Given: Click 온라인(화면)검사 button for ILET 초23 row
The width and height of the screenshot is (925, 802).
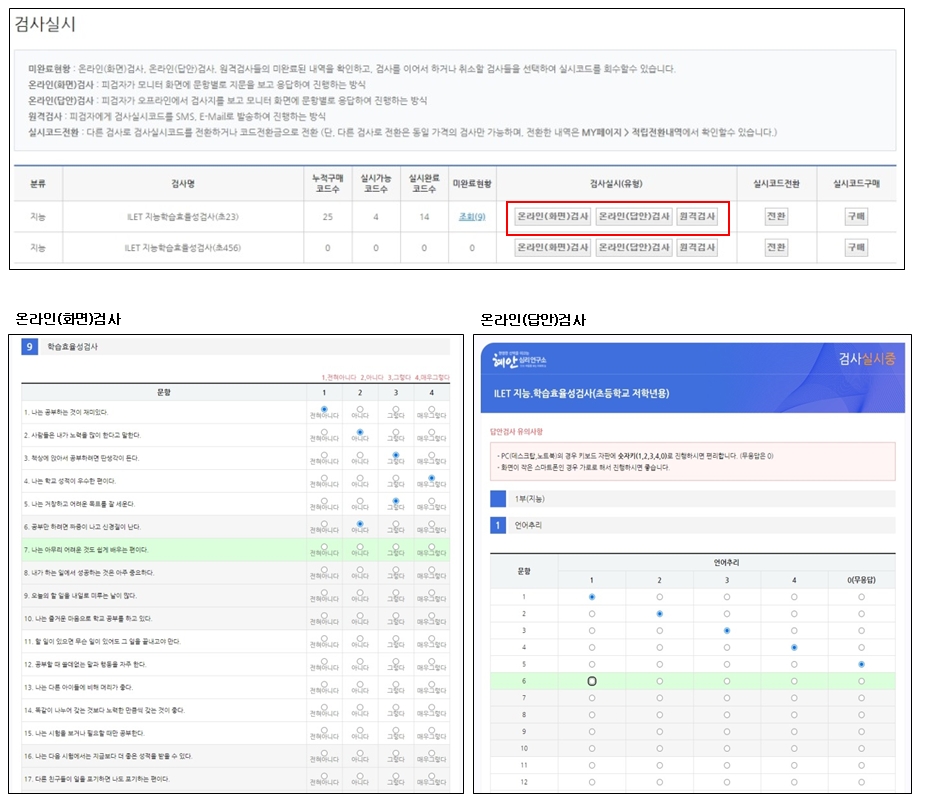Looking at the screenshot, I should point(552,217).
